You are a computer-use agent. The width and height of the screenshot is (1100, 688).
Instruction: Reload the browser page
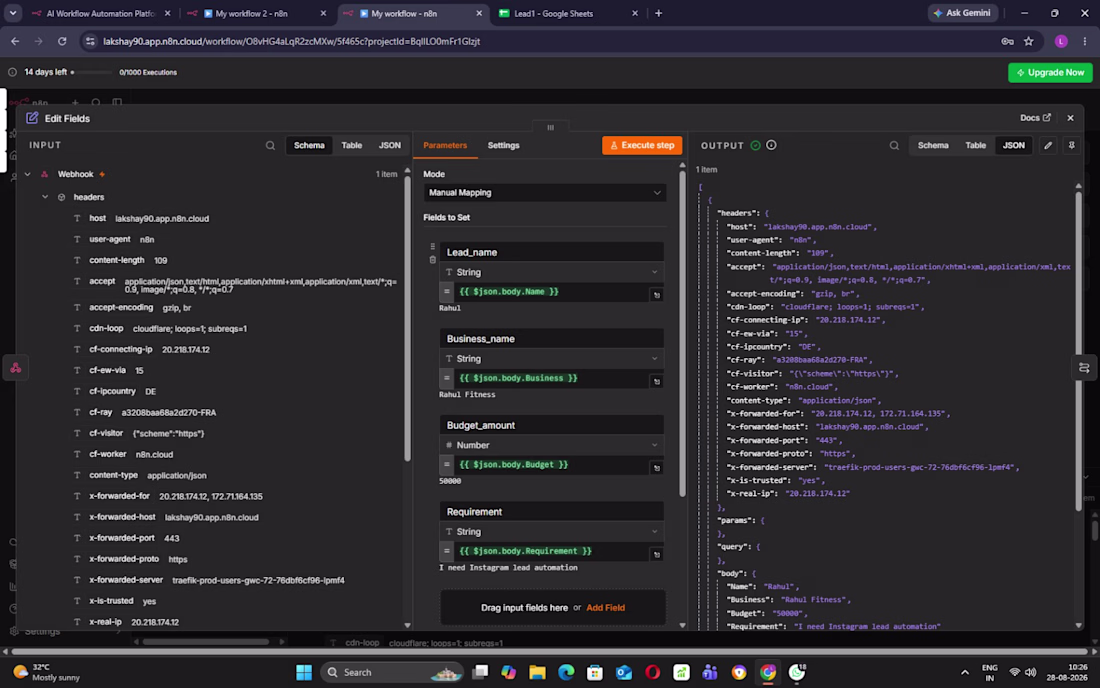(62, 41)
